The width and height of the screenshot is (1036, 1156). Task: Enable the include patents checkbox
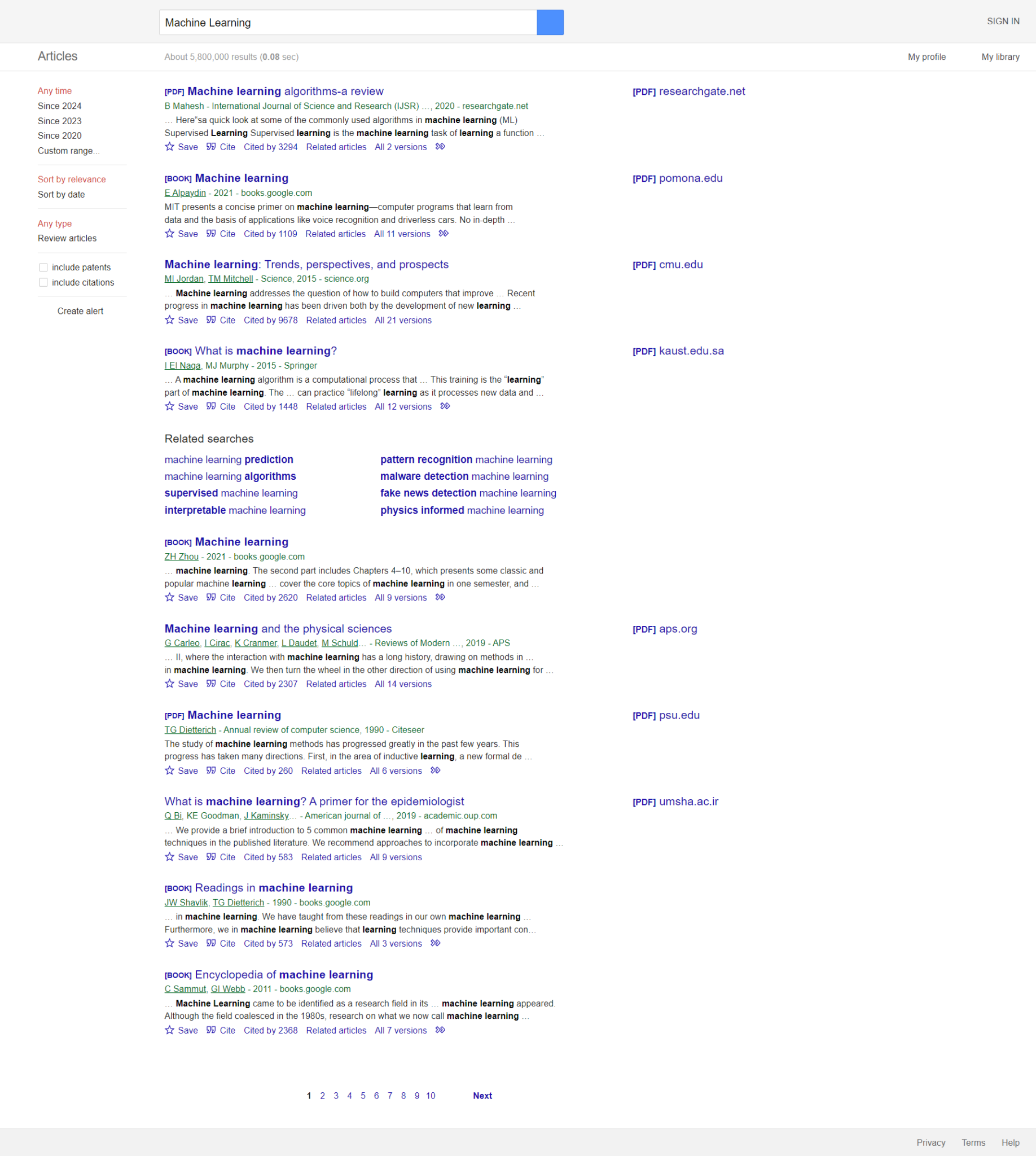(44, 267)
